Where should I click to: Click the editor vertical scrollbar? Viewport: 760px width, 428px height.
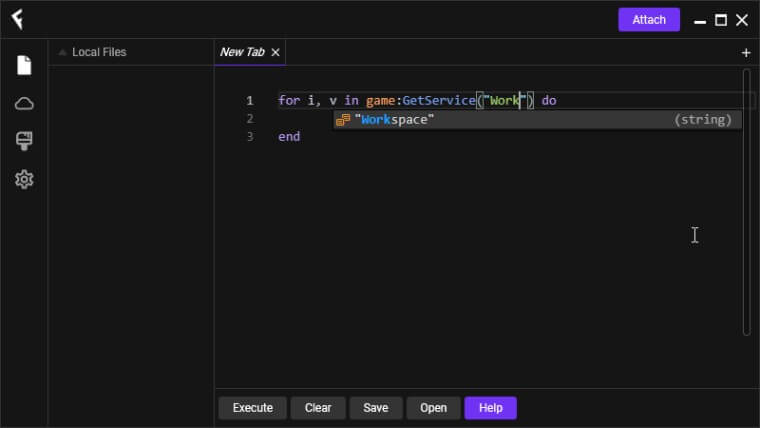coord(746,202)
